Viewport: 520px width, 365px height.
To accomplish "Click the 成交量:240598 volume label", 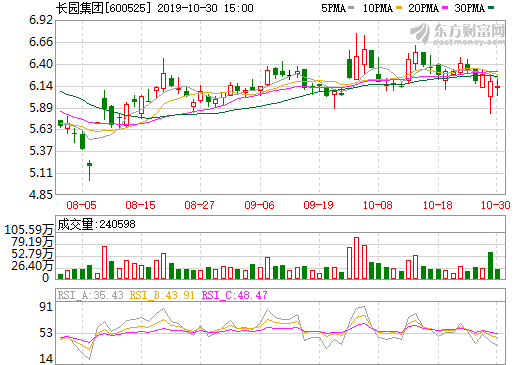I will pyautogui.click(x=96, y=224).
